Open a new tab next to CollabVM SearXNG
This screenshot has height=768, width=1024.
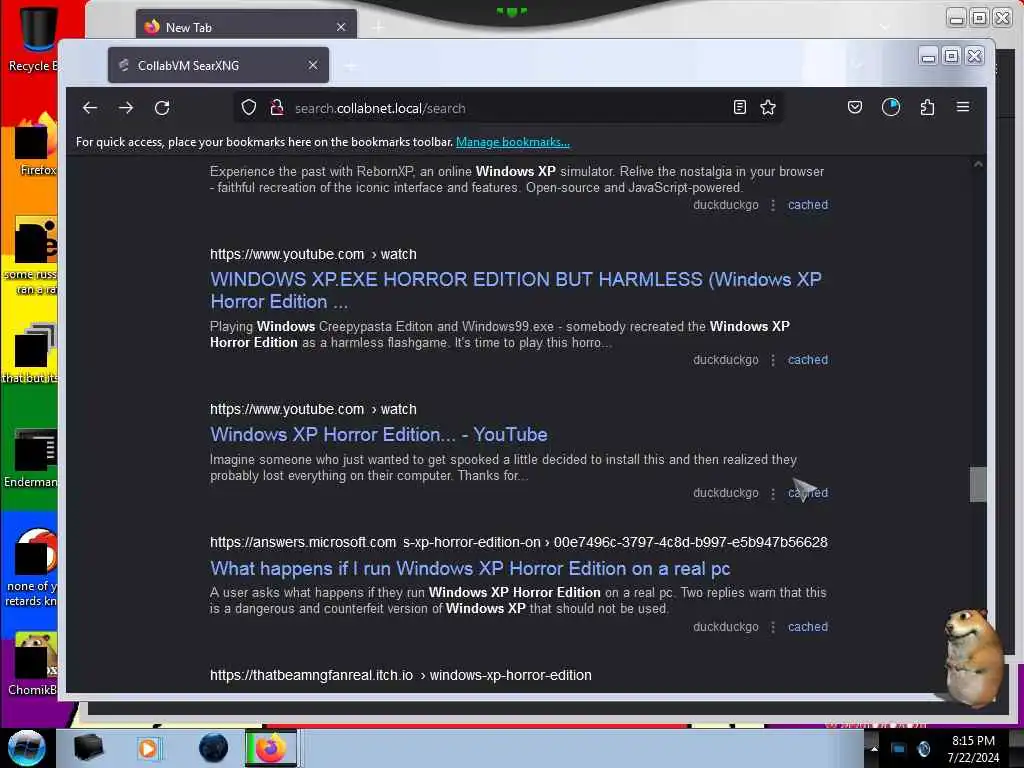click(x=351, y=65)
